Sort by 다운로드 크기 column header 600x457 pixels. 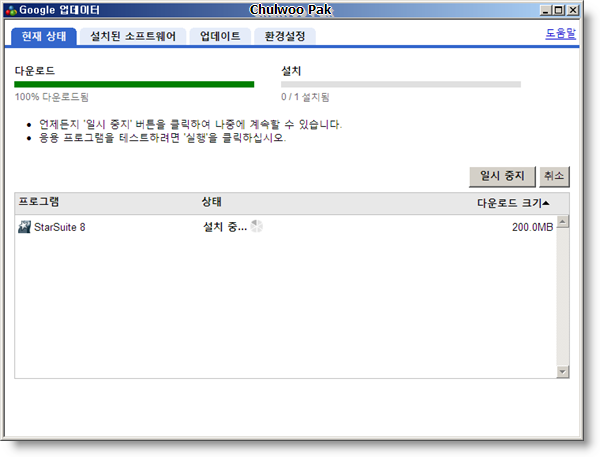tap(513, 203)
